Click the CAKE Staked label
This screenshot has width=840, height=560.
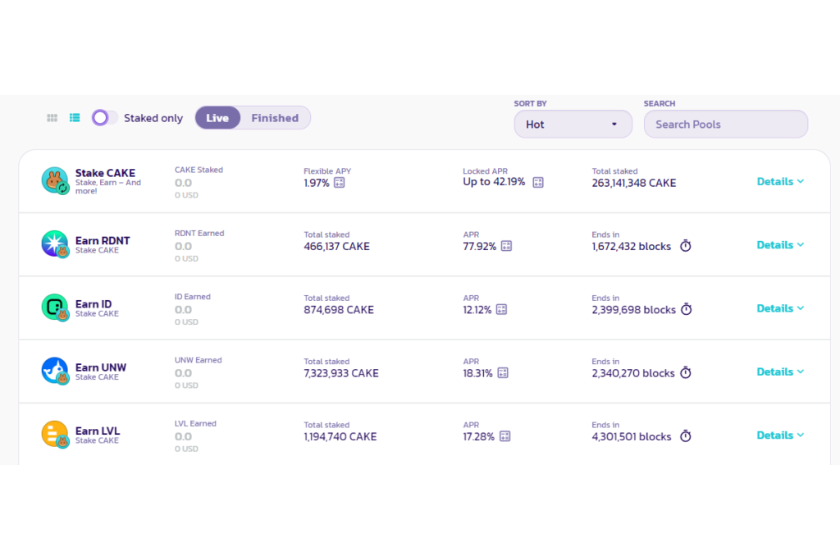point(199,170)
